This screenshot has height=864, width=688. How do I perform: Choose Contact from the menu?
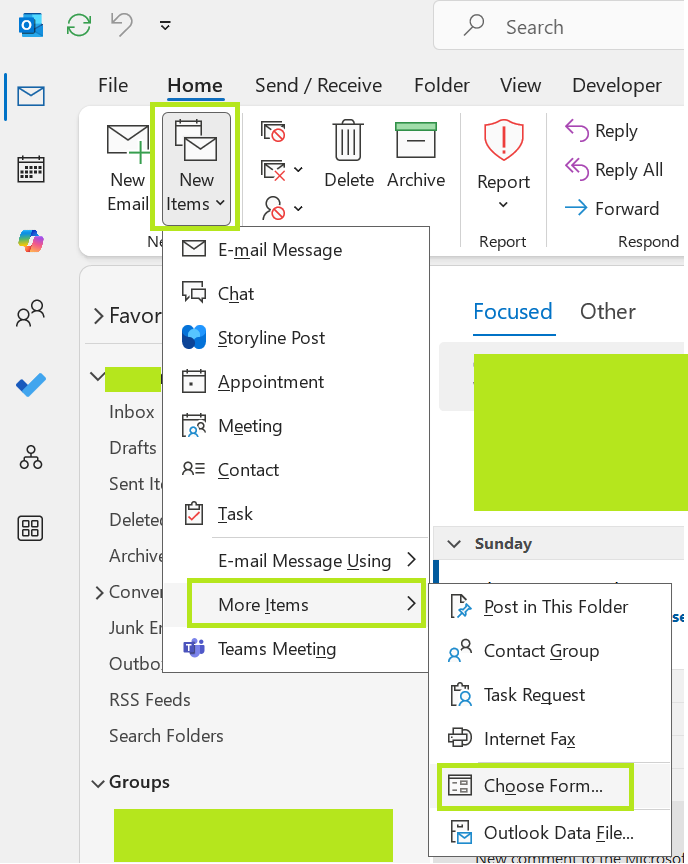click(x=296, y=470)
